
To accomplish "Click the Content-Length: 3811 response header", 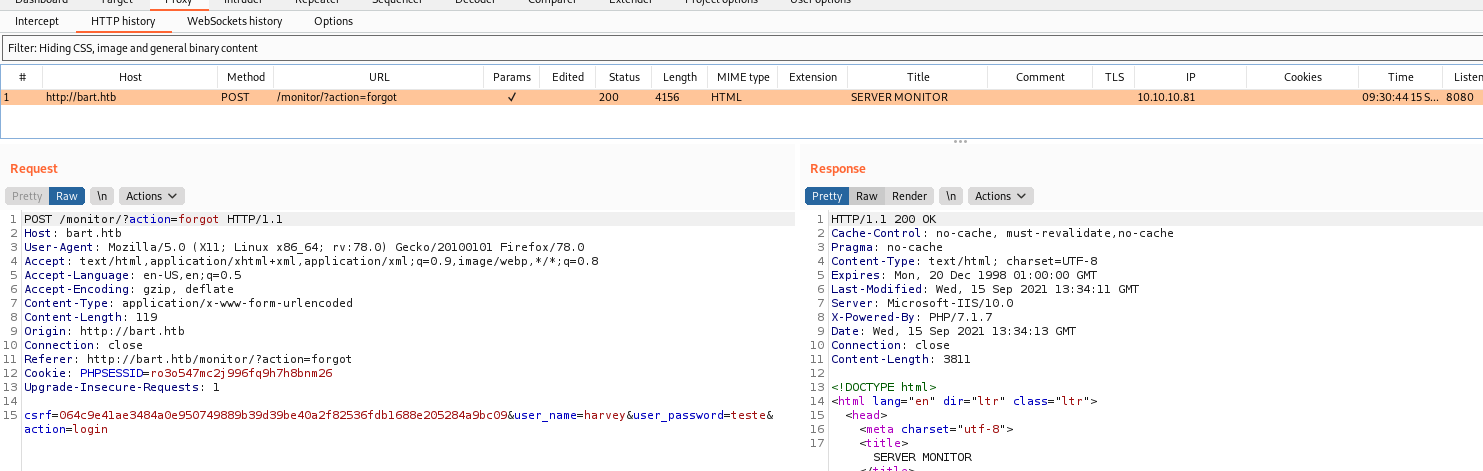I will click(901, 359).
